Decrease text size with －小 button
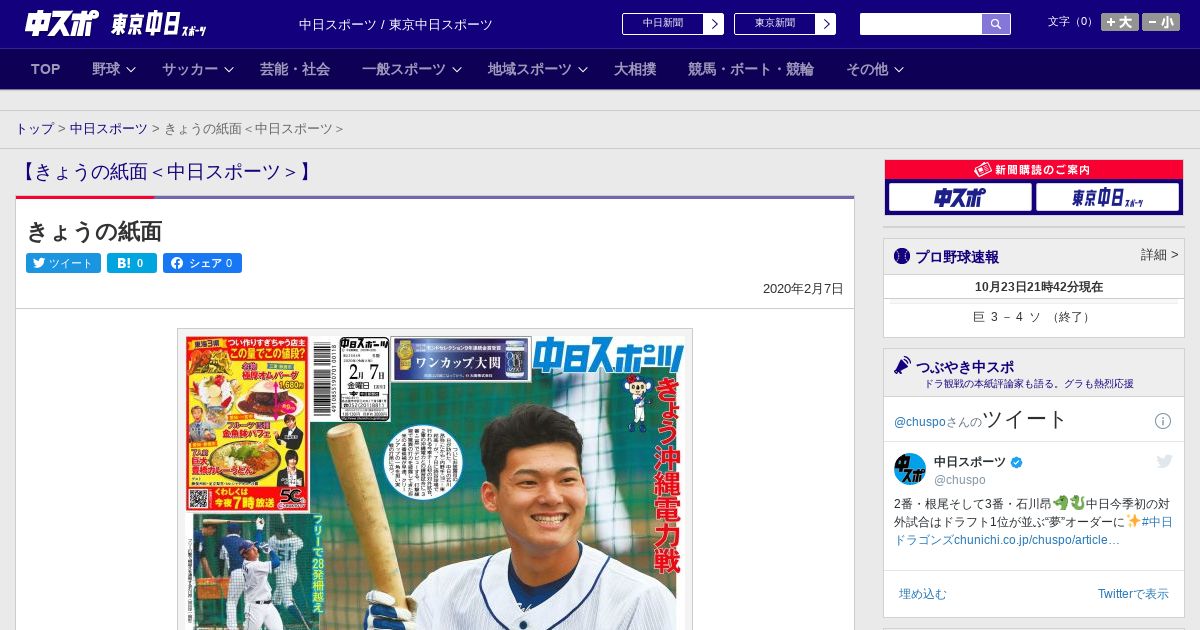This screenshot has width=1200, height=630. [x=1161, y=22]
